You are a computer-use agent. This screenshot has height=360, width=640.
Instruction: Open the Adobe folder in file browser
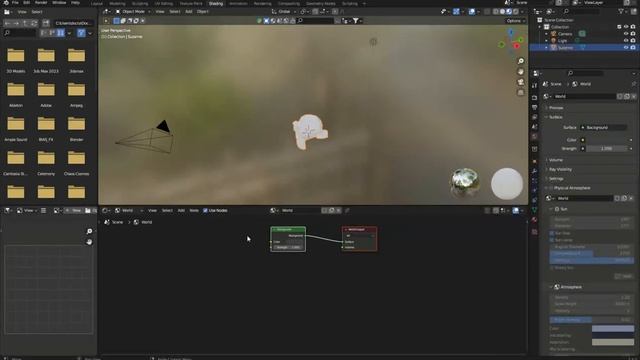point(46,94)
